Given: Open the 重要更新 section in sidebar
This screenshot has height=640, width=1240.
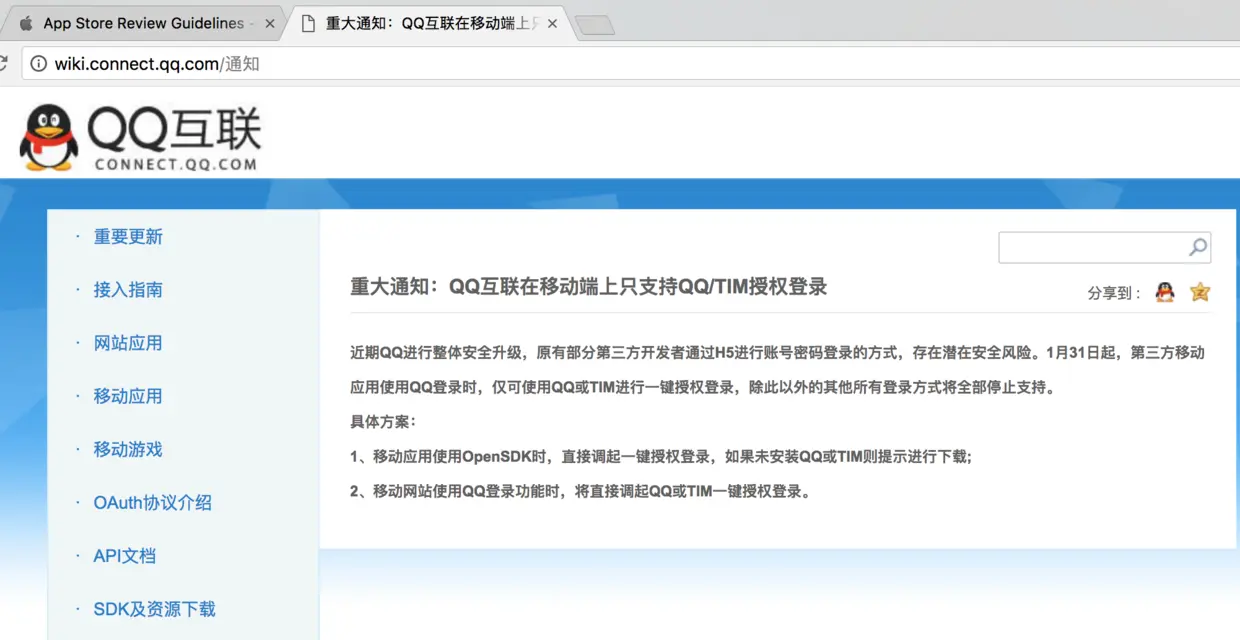Looking at the screenshot, I should (x=127, y=237).
